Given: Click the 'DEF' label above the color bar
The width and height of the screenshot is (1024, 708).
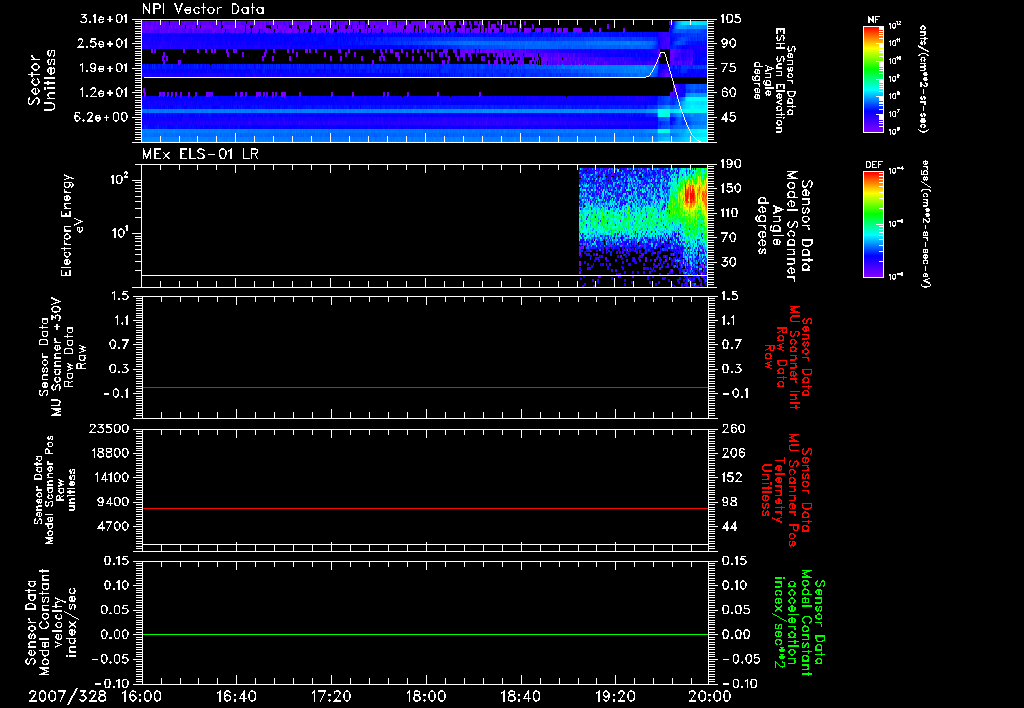Looking at the screenshot, I should pyautogui.click(x=873, y=165).
